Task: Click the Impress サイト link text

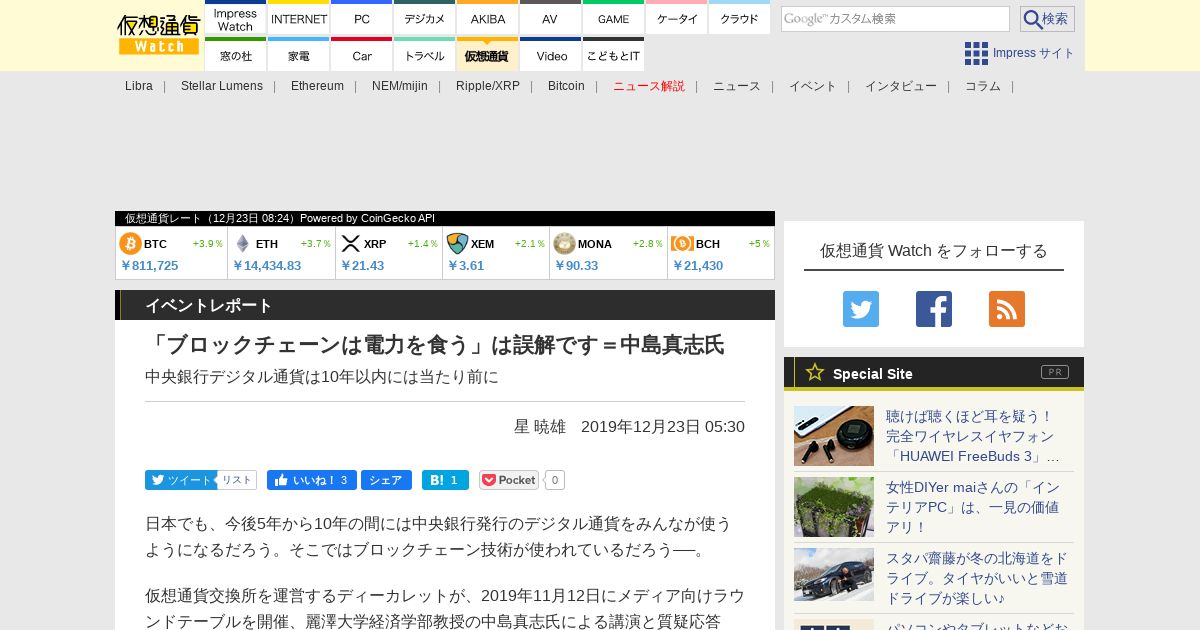Action: [1034, 53]
